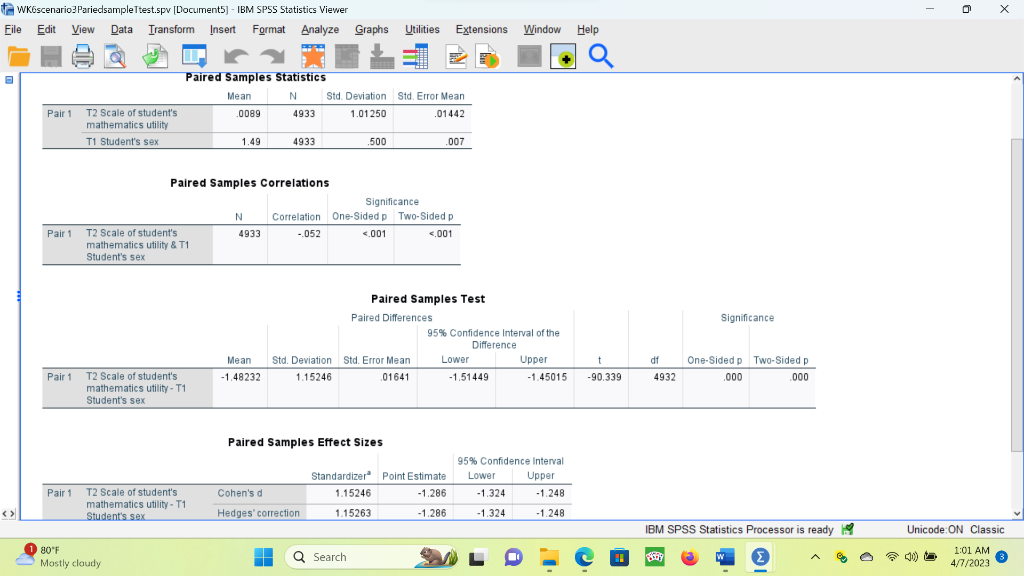
Task: Open a data document using the folder icon
Action: [18, 57]
